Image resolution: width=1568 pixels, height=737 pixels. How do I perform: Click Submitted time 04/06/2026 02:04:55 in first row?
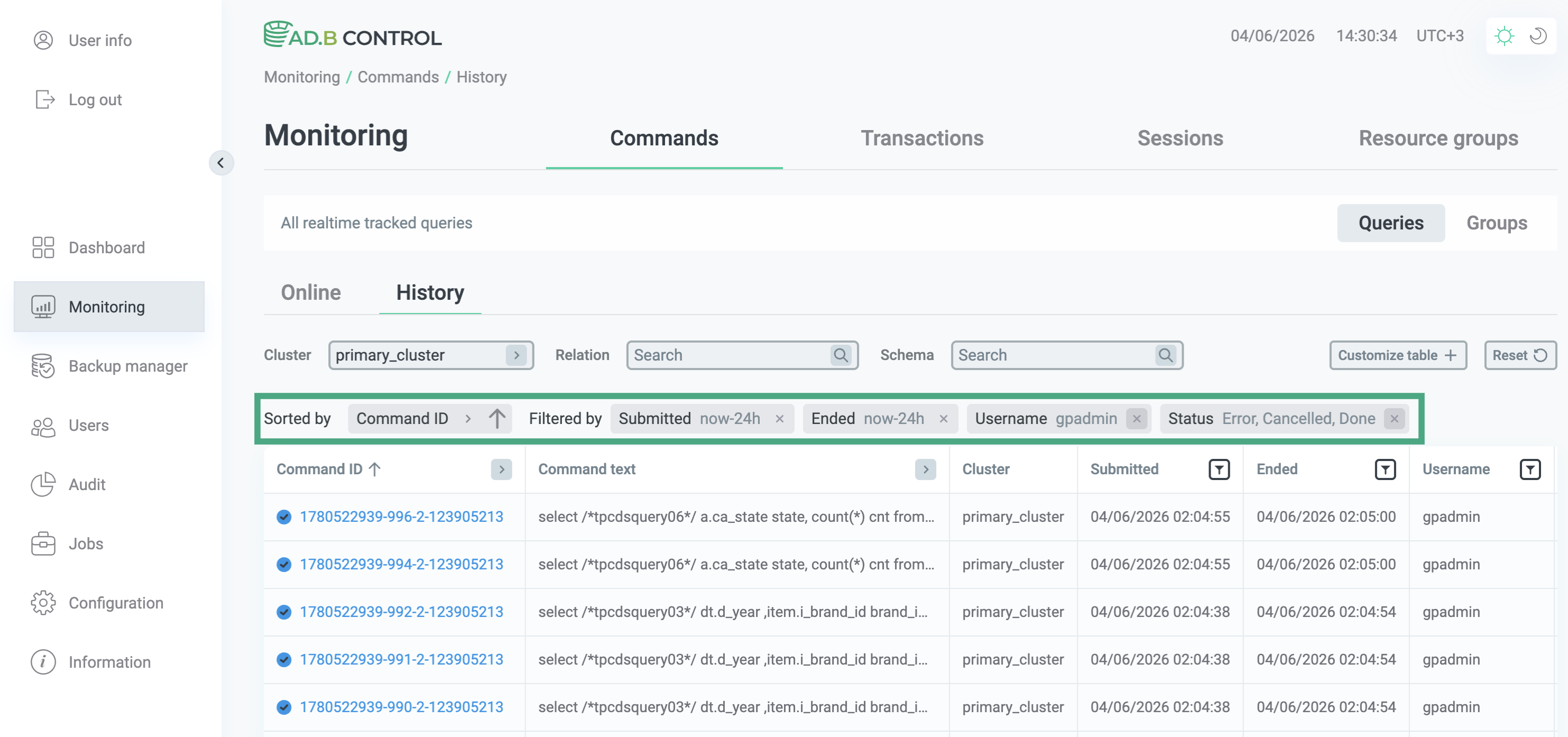tap(1159, 516)
